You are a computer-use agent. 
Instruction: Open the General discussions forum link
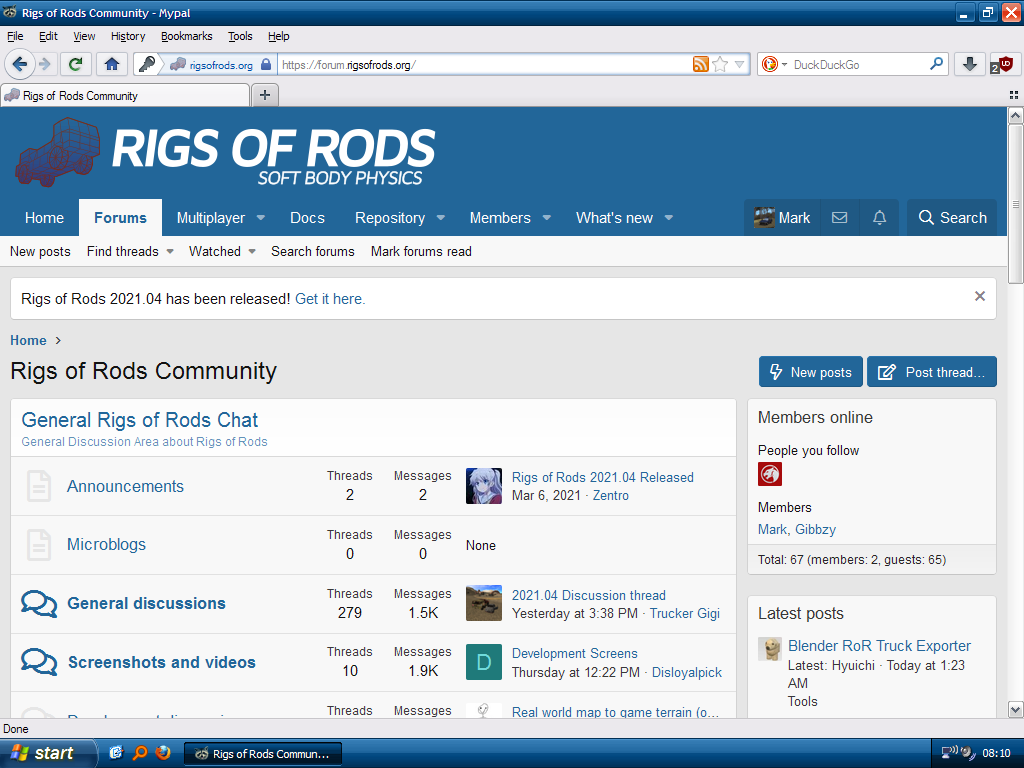(146, 603)
